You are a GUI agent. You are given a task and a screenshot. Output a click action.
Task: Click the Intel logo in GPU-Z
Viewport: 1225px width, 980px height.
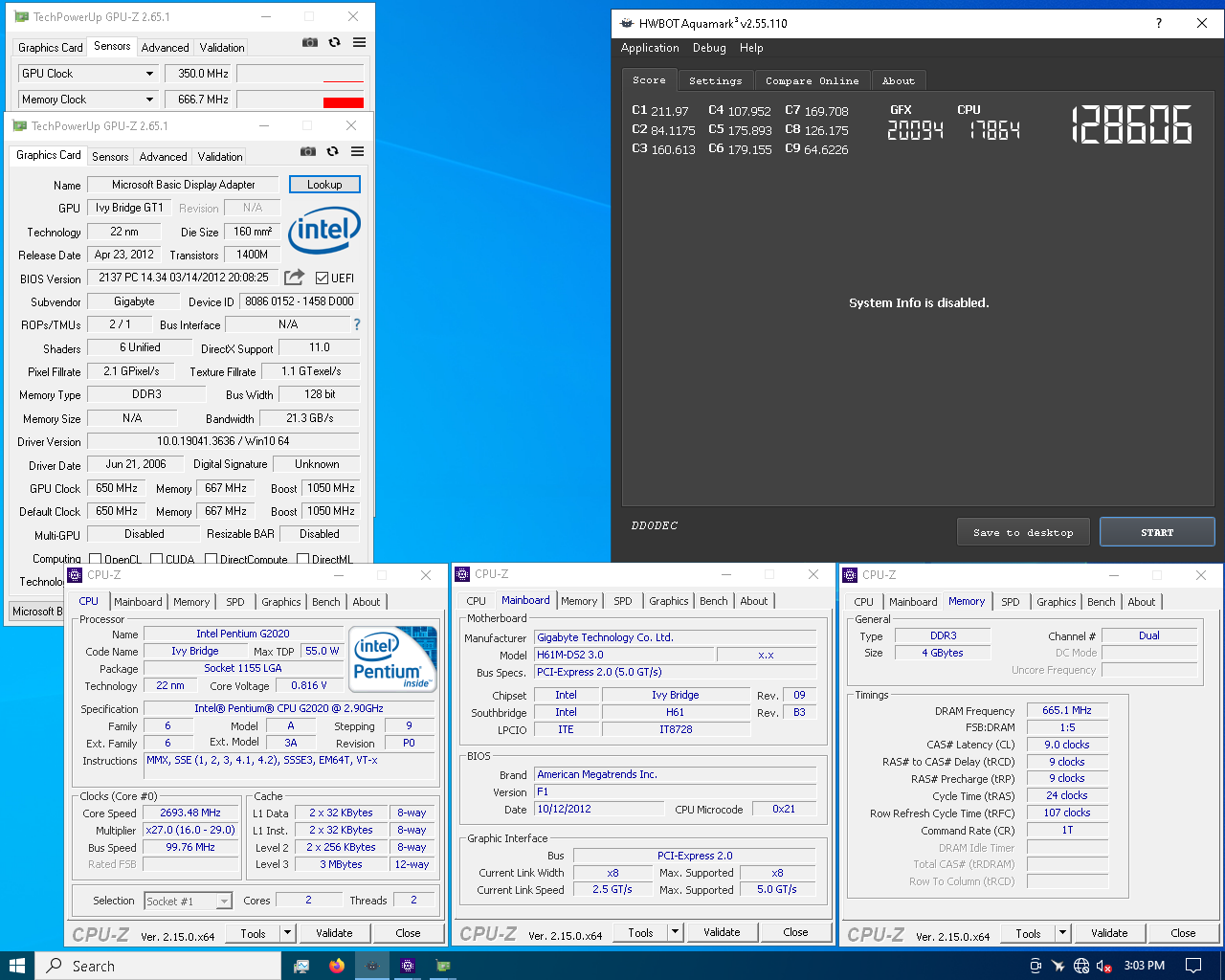click(323, 230)
